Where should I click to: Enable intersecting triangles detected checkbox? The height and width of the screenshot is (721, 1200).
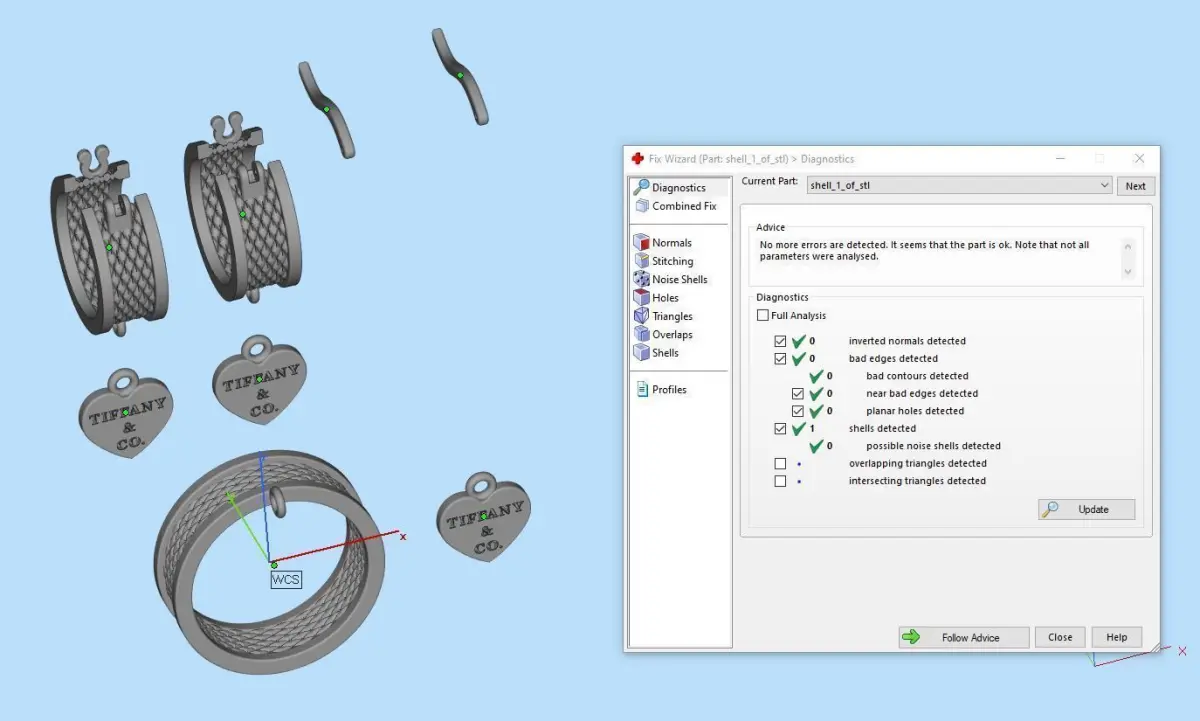tap(781, 481)
